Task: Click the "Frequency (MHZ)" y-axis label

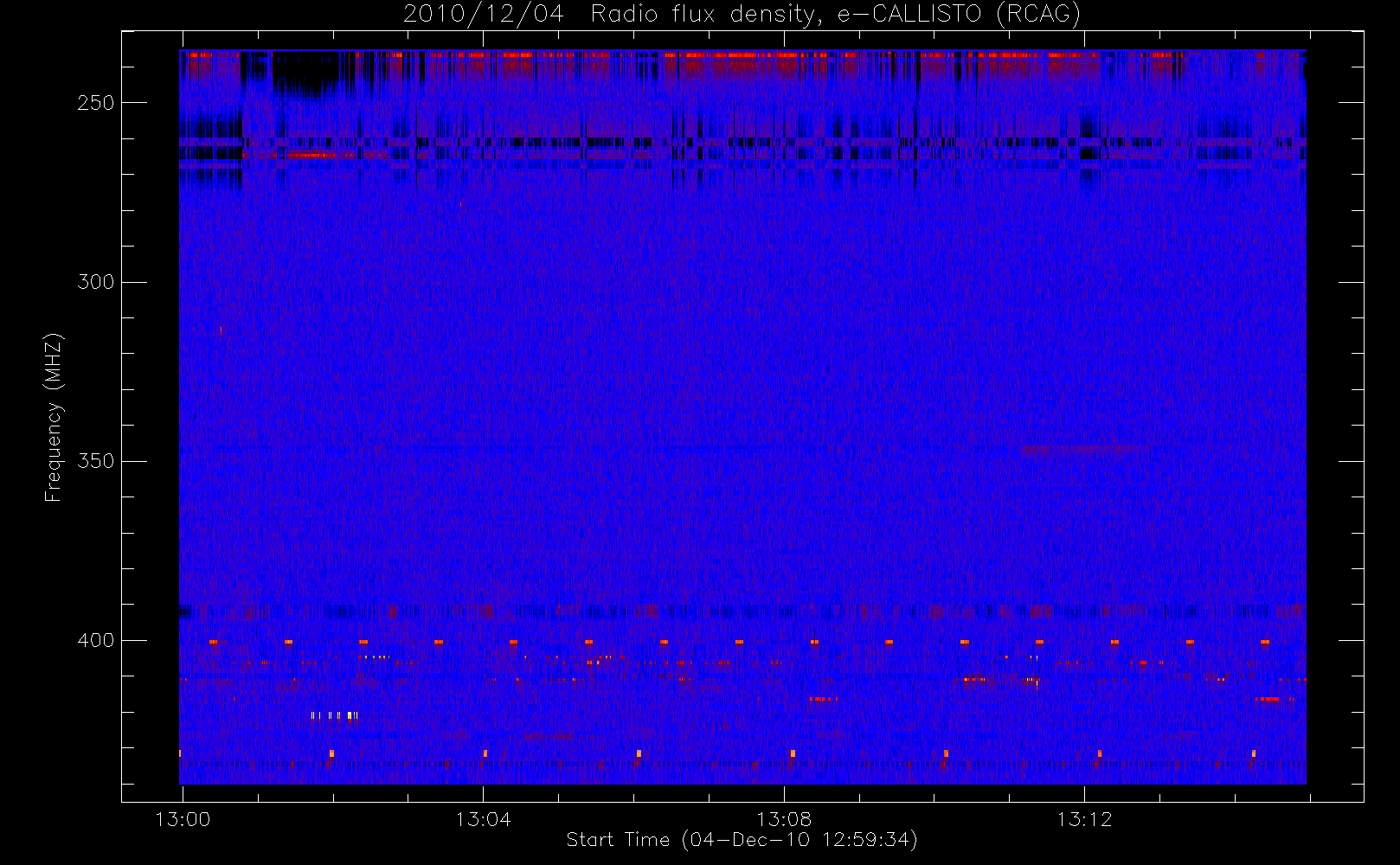Action: (54, 417)
